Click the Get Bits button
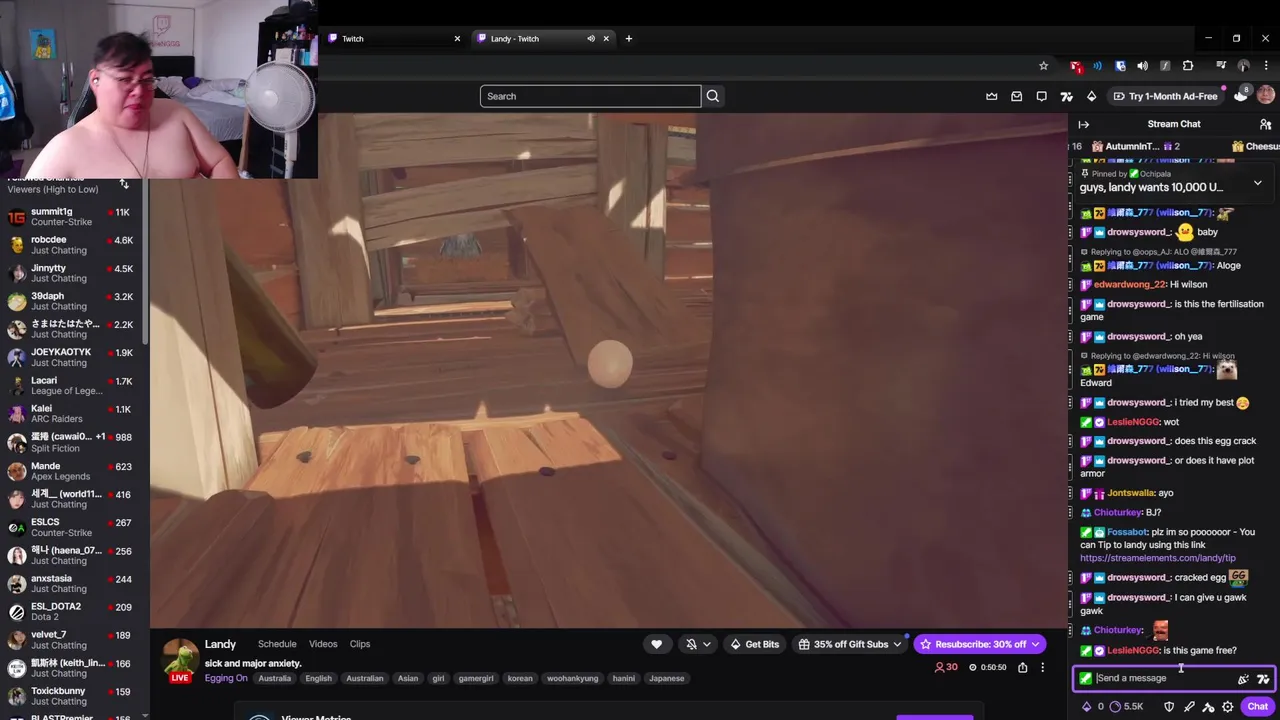Screen dimensions: 1280x720 click(x=754, y=644)
